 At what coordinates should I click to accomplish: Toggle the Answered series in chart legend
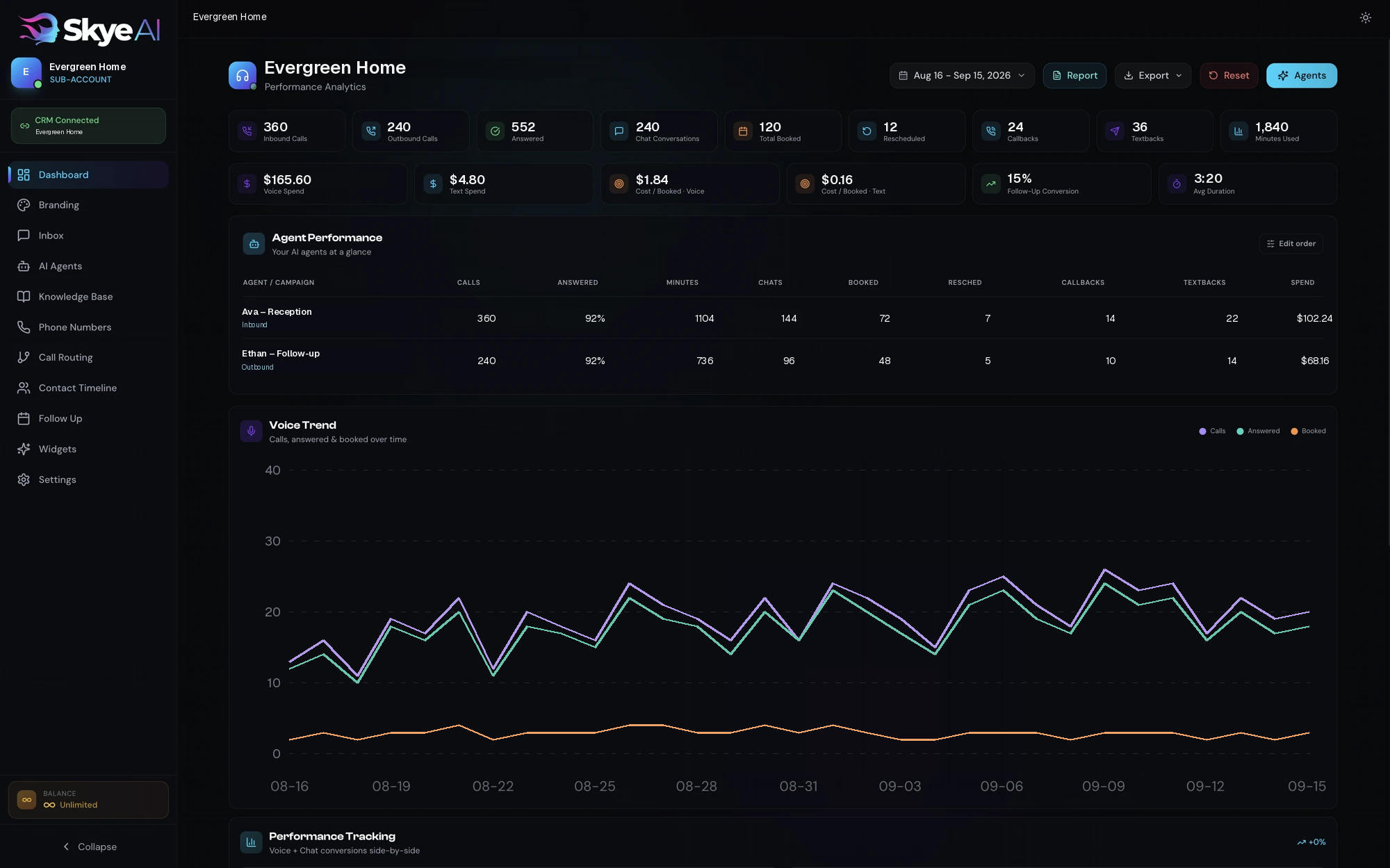click(1258, 431)
